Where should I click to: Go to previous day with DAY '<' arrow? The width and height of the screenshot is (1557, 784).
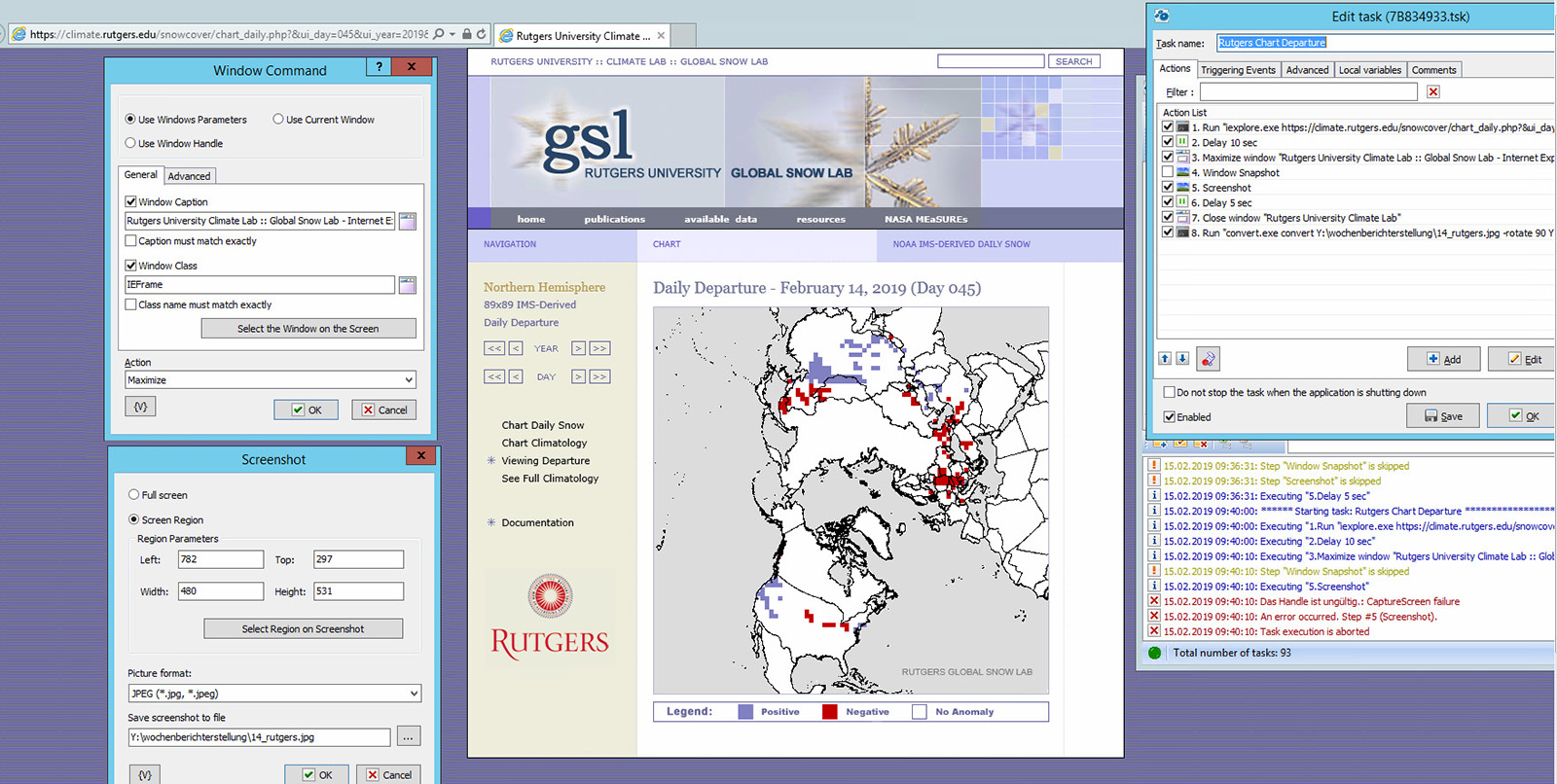pos(516,376)
